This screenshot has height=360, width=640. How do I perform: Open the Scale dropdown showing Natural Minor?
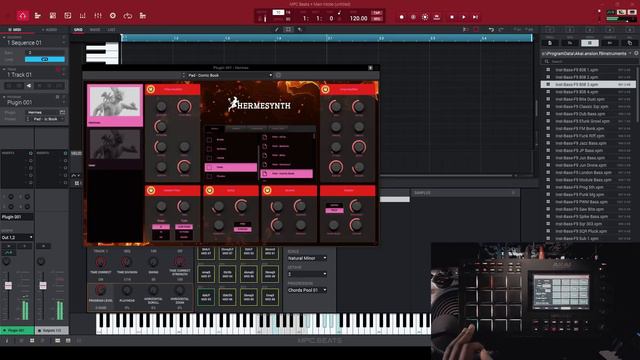307,258
